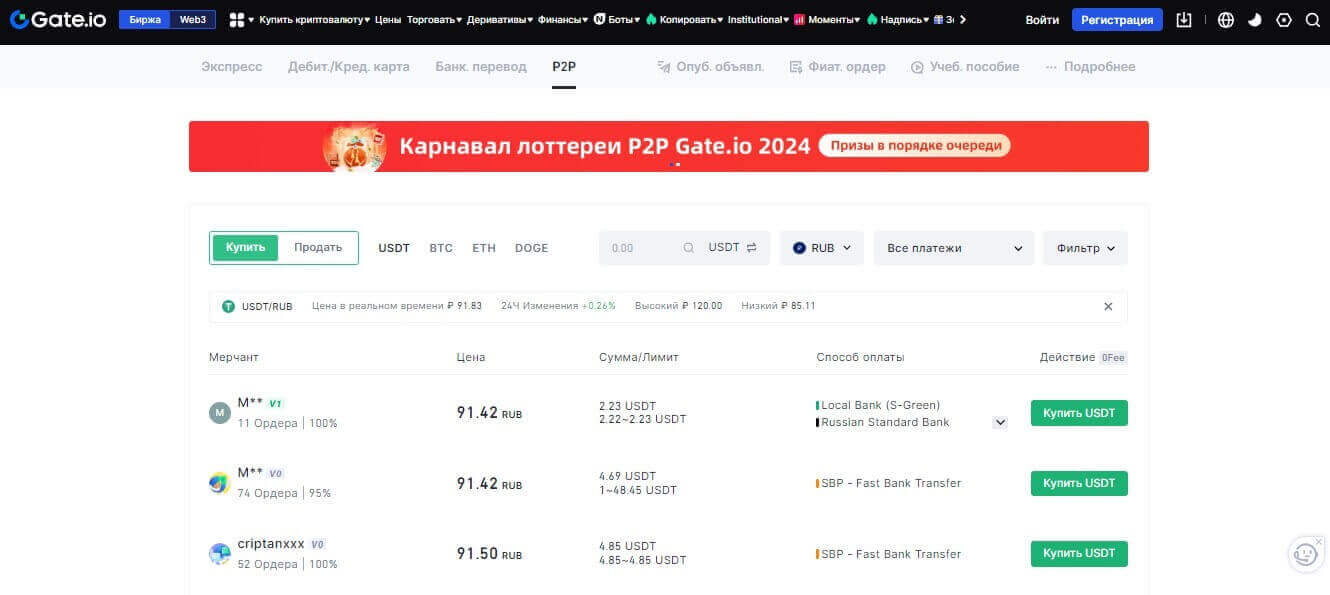Select the BTC coin tab
Image resolution: width=1330 pixels, height=595 pixels.
point(441,248)
